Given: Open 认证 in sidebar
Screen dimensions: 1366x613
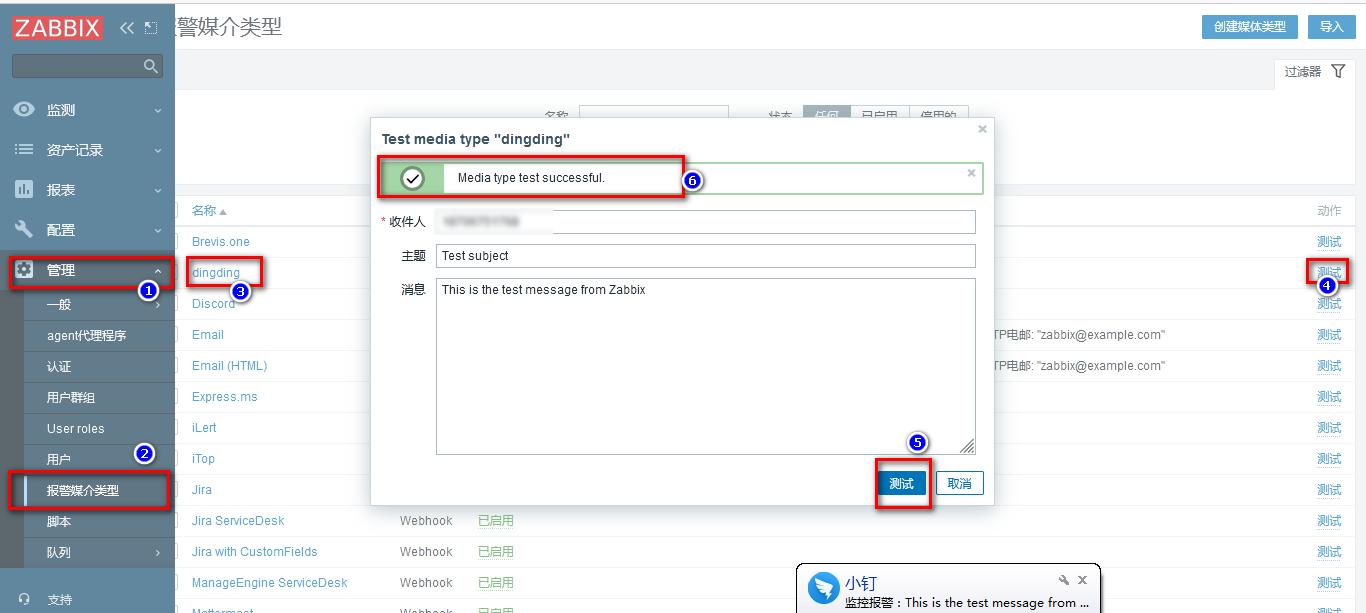Looking at the screenshot, I should pyautogui.click(x=59, y=366).
